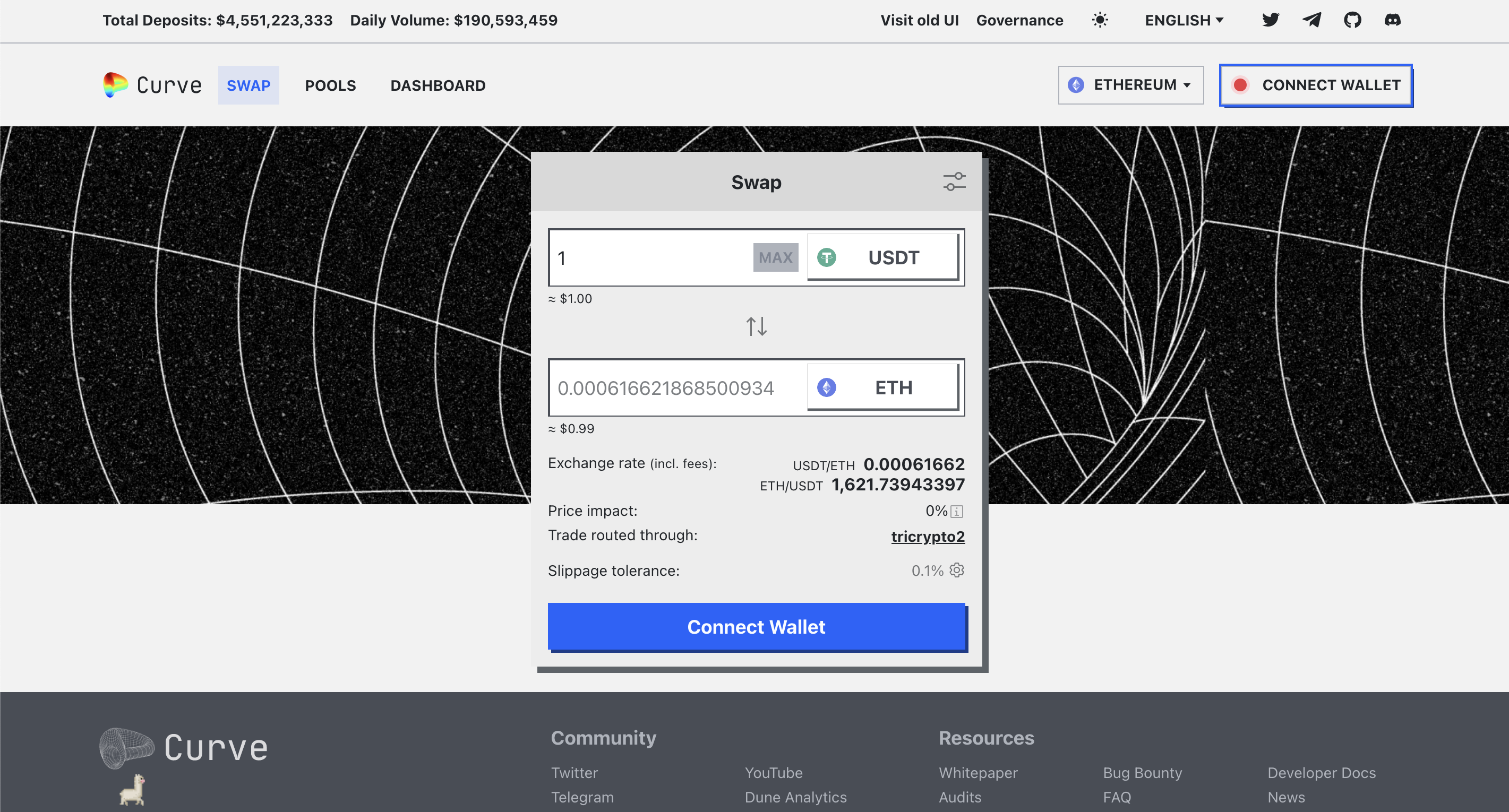Open the POOLS tab
Screen dimensions: 1509x812
point(330,85)
